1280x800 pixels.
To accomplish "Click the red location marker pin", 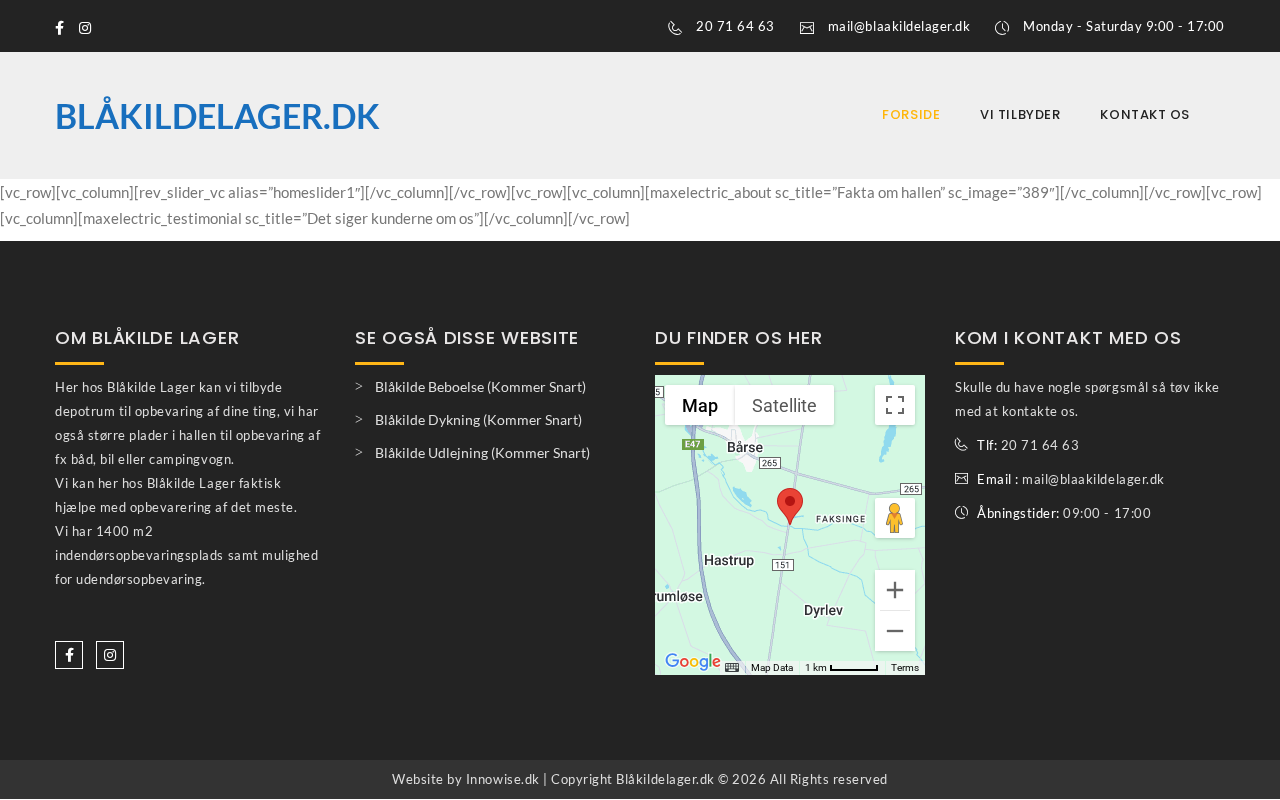I will click(x=790, y=505).
